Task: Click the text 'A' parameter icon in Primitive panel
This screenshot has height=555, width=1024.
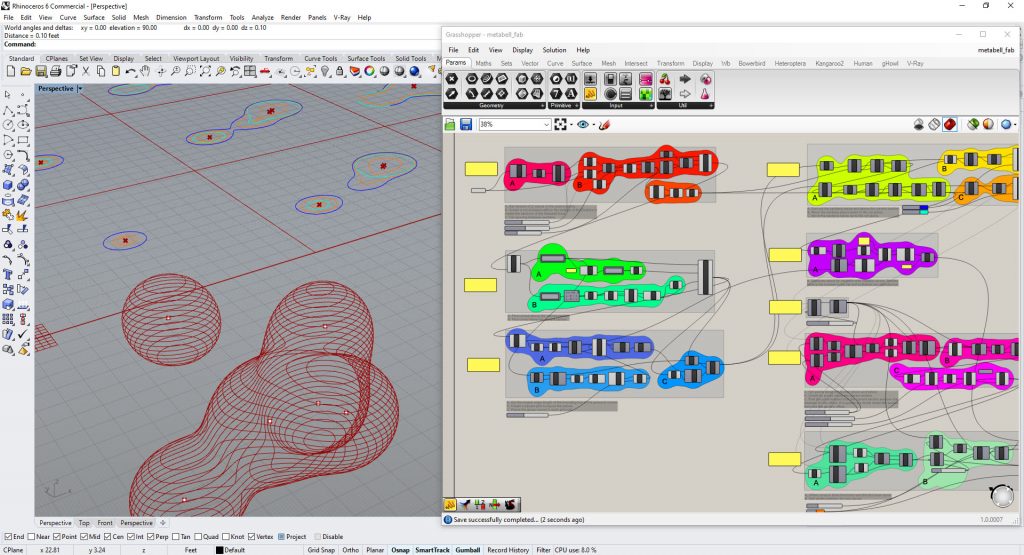Action: pos(571,94)
